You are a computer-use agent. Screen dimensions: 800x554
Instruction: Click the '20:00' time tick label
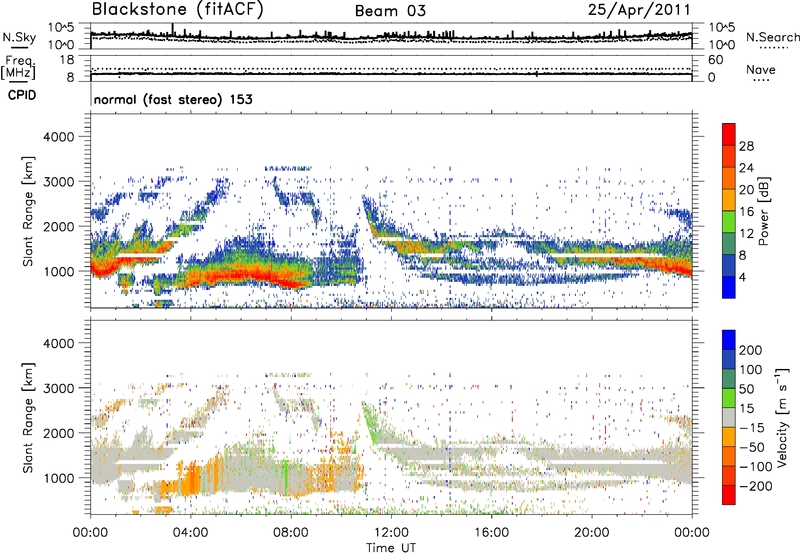coord(592,533)
